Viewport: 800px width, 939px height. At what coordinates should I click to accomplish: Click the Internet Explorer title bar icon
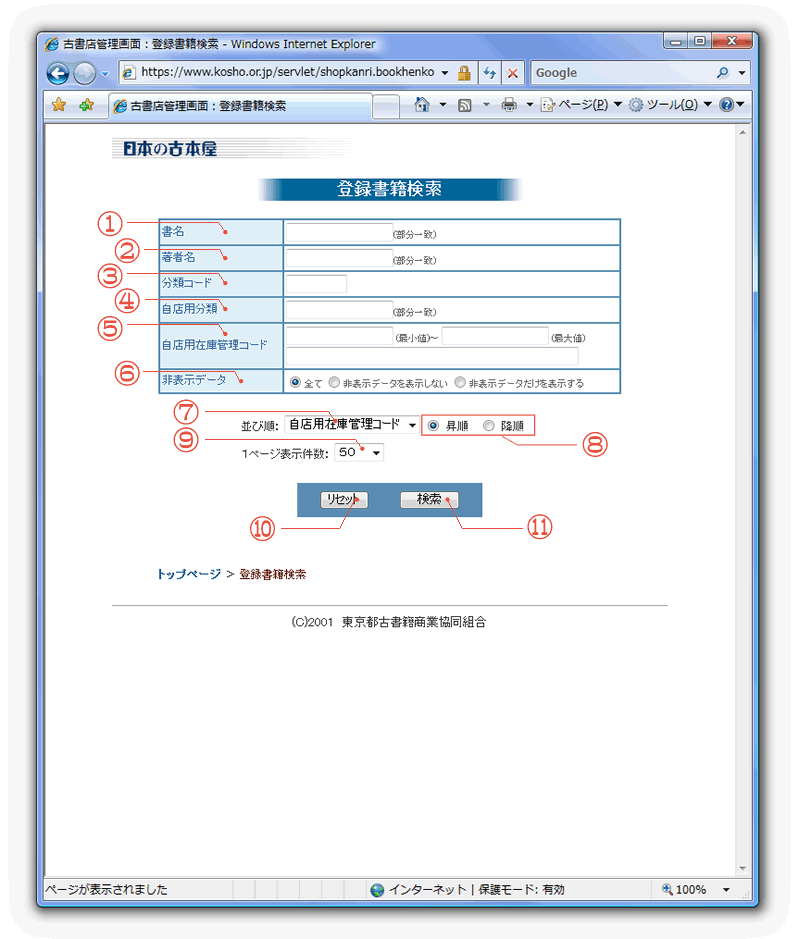[x=52, y=44]
